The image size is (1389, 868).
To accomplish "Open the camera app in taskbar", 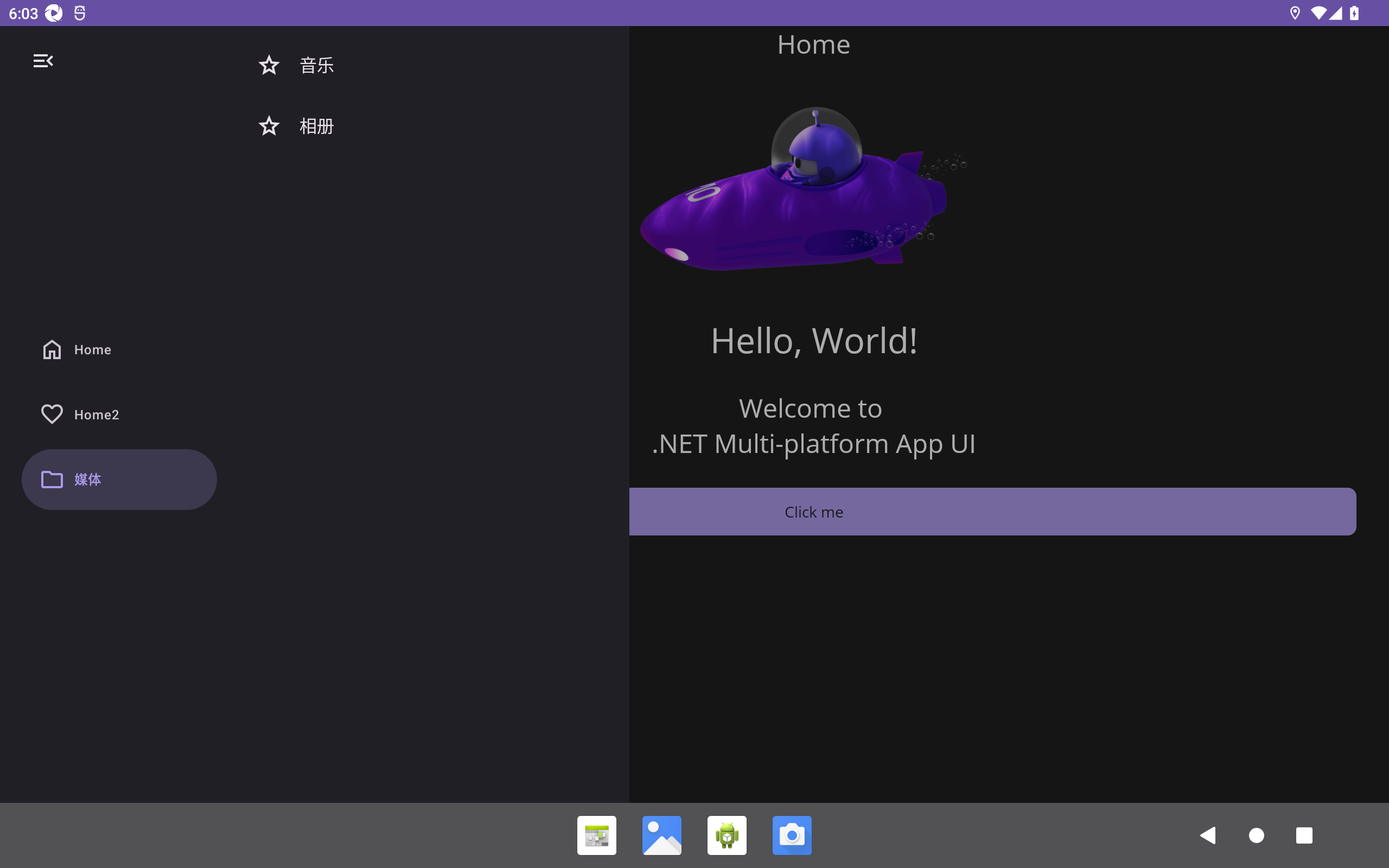I will pyautogui.click(x=792, y=835).
